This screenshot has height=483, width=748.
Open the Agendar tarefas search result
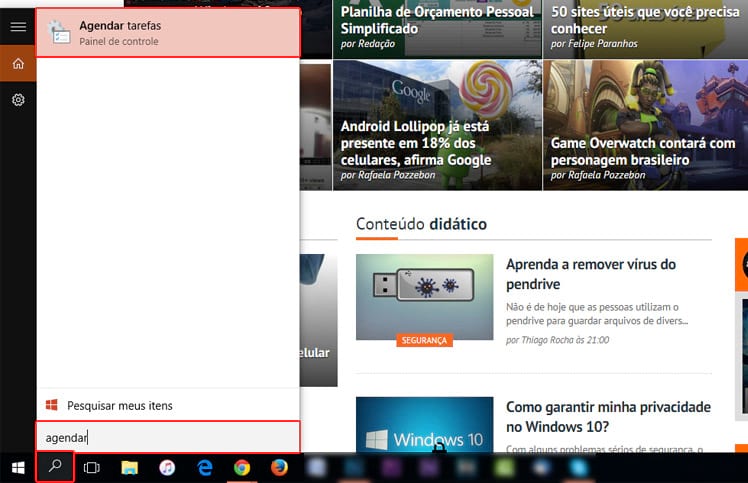point(168,33)
